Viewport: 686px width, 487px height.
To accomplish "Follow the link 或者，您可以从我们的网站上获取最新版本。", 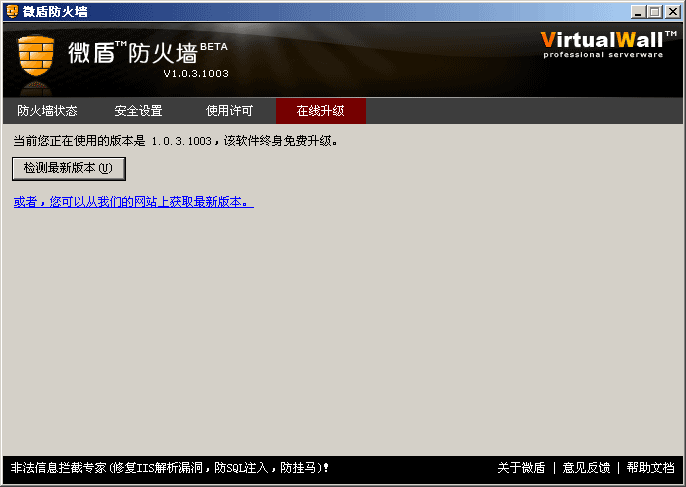I will pyautogui.click(x=133, y=202).
